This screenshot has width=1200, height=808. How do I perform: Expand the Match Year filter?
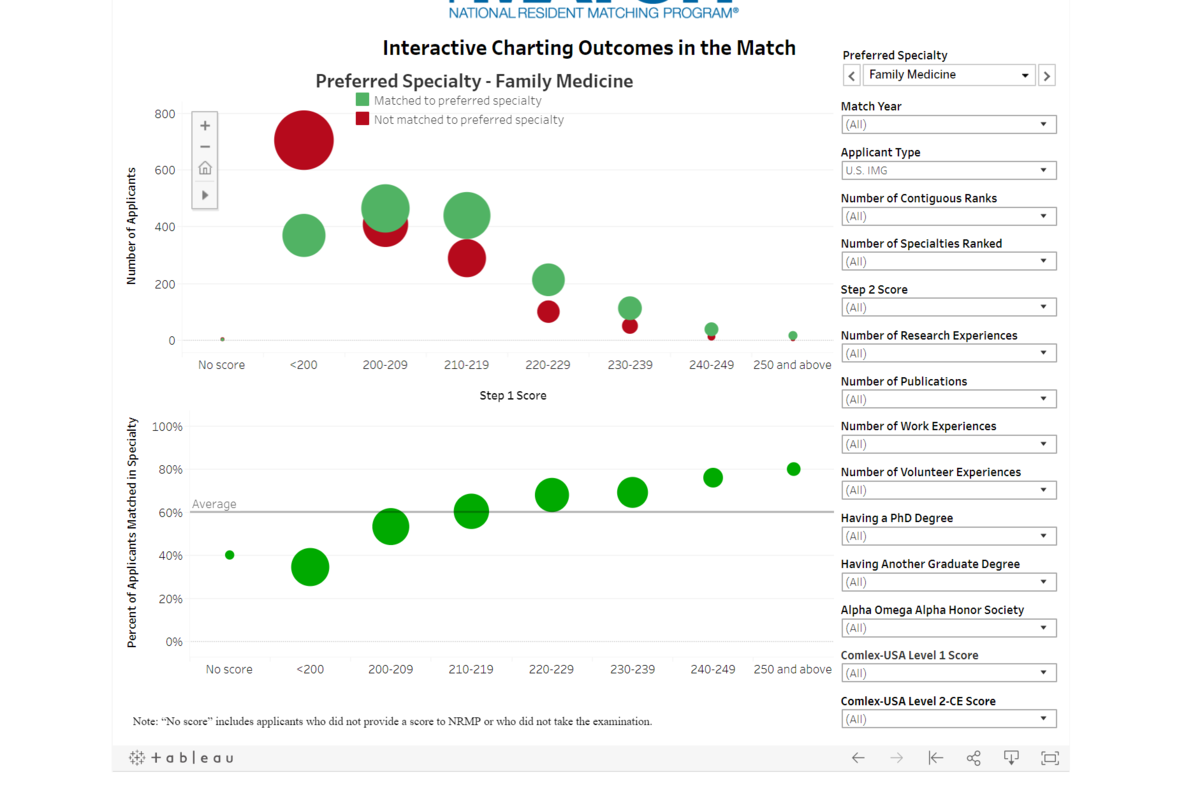[x=948, y=125]
